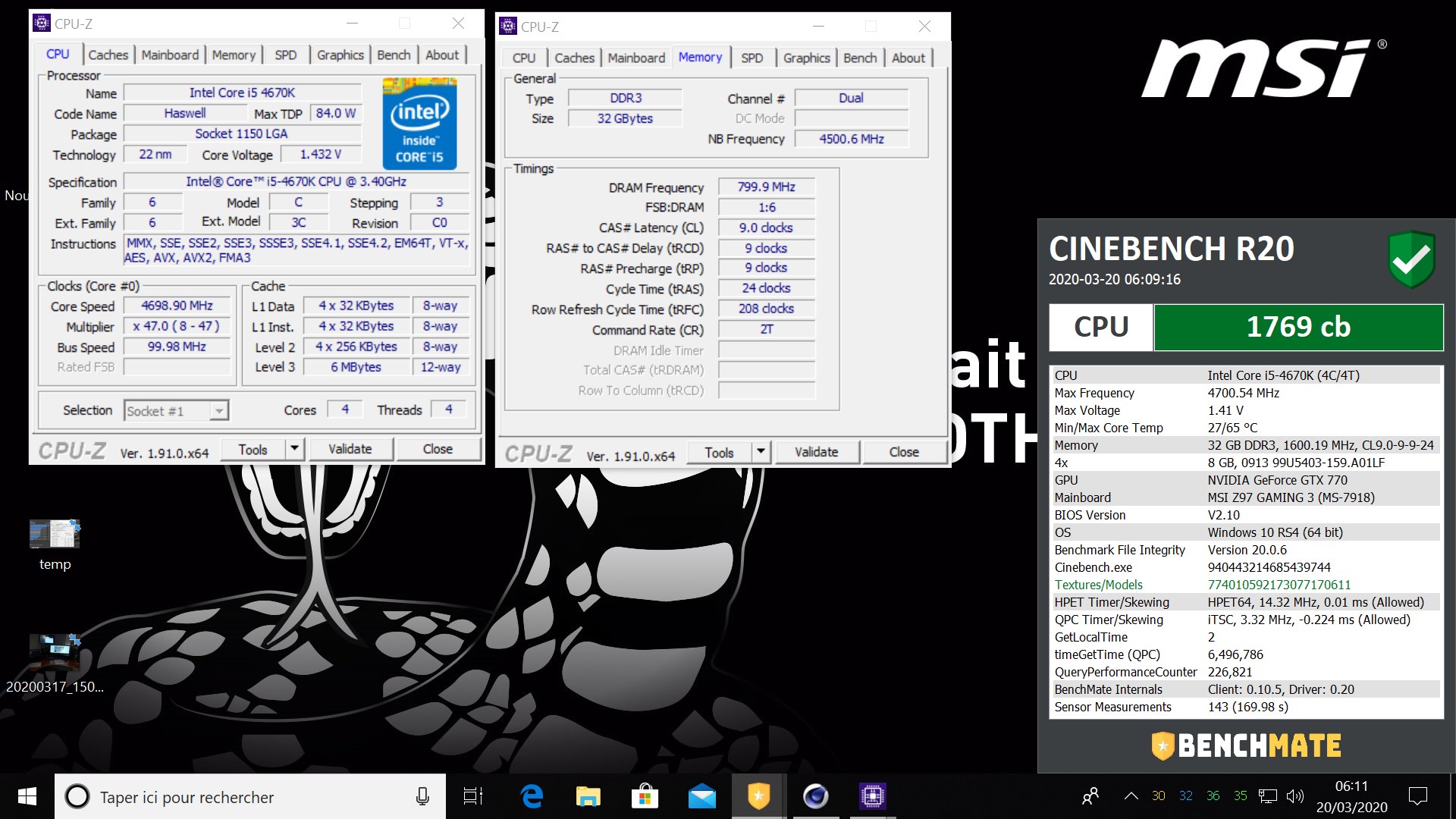Screen dimensions: 1456x819
Task: Show hidden system tray icons
Action: [1131, 796]
